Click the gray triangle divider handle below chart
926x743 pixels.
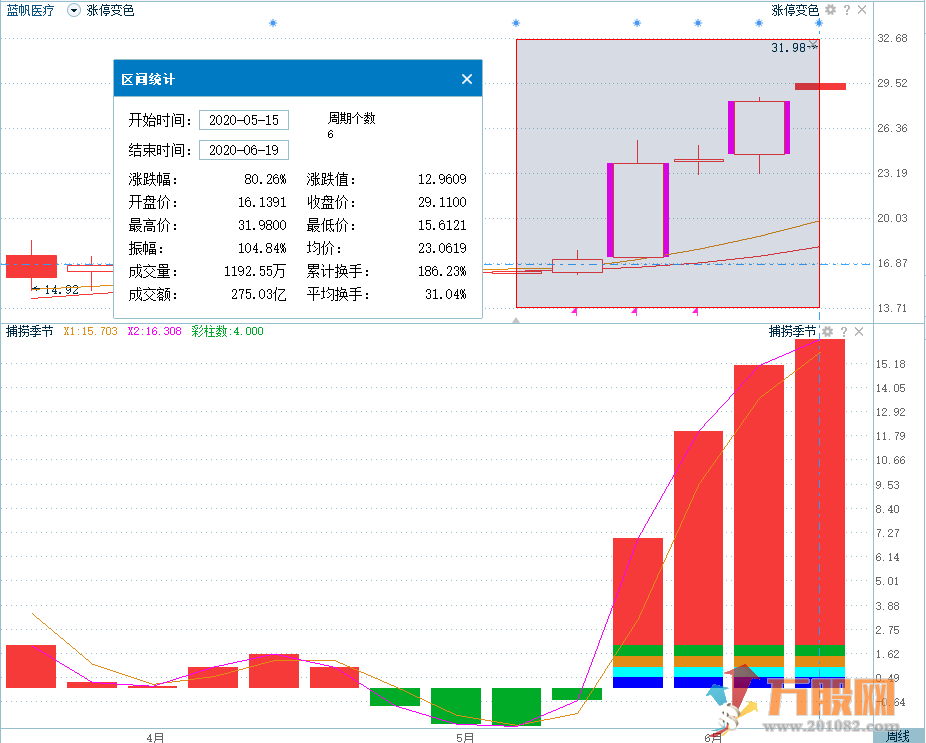coord(516,320)
